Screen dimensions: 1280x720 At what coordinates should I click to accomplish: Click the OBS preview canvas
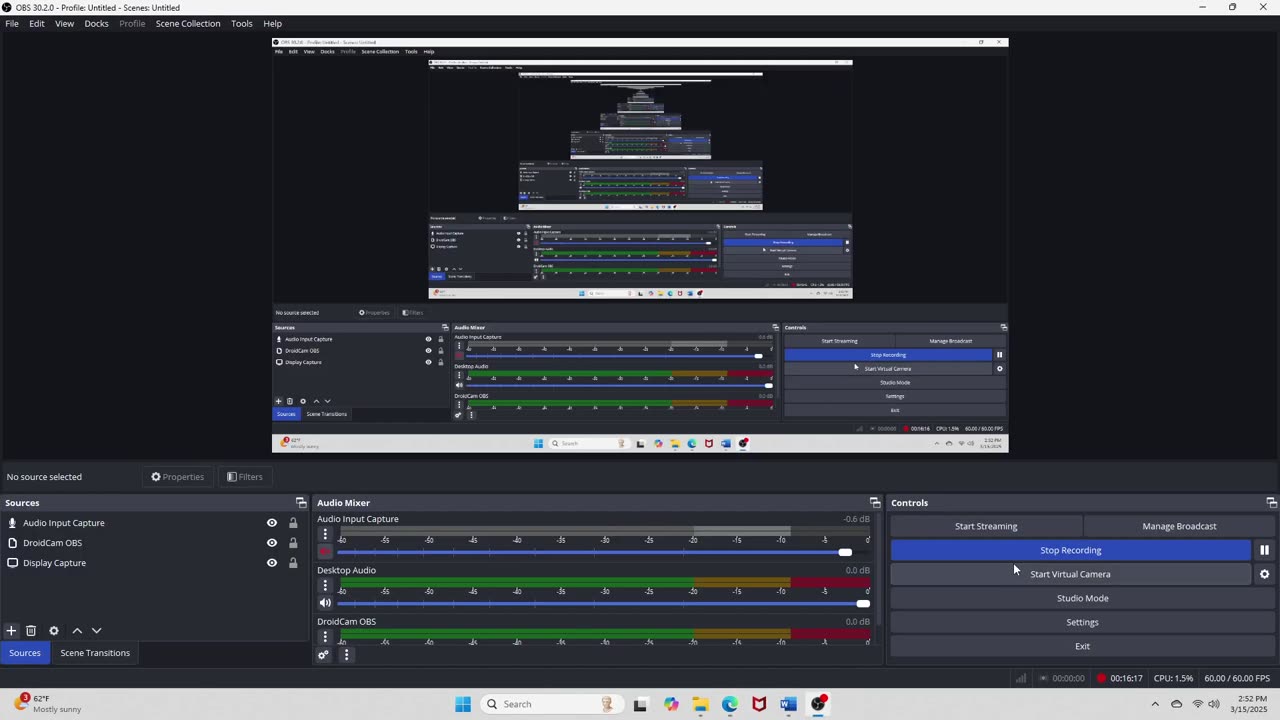tap(640, 245)
